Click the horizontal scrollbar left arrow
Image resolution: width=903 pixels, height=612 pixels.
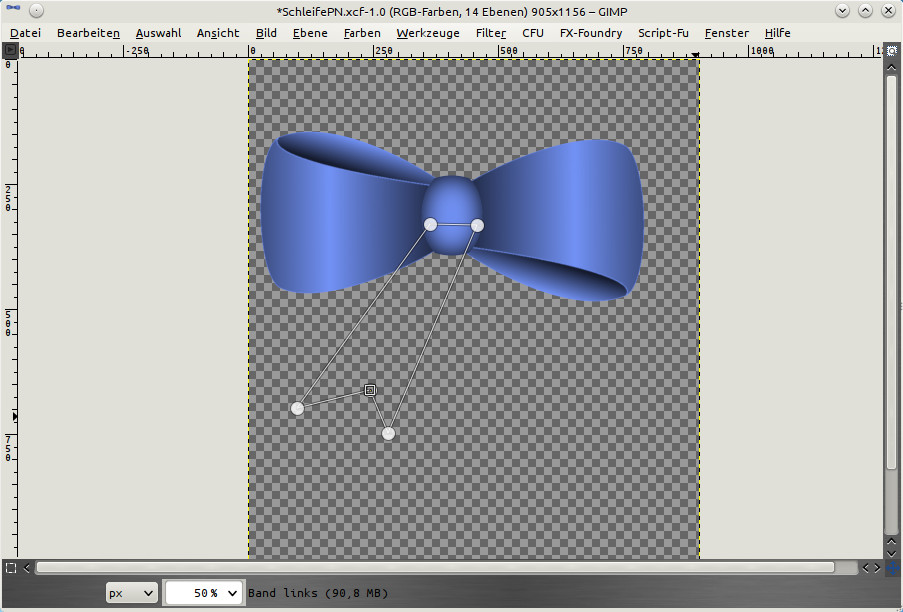click(27, 568)
